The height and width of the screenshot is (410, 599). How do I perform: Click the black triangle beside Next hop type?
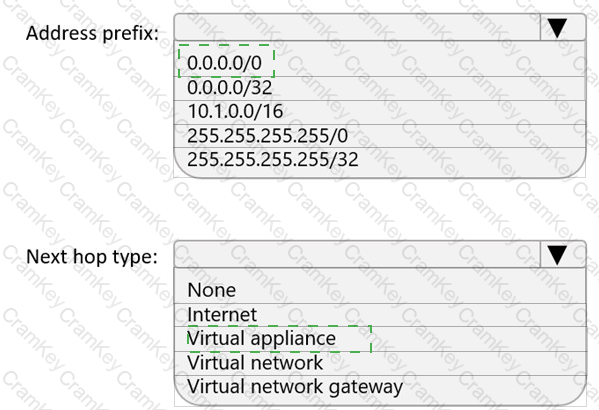(x=557, y=255)
